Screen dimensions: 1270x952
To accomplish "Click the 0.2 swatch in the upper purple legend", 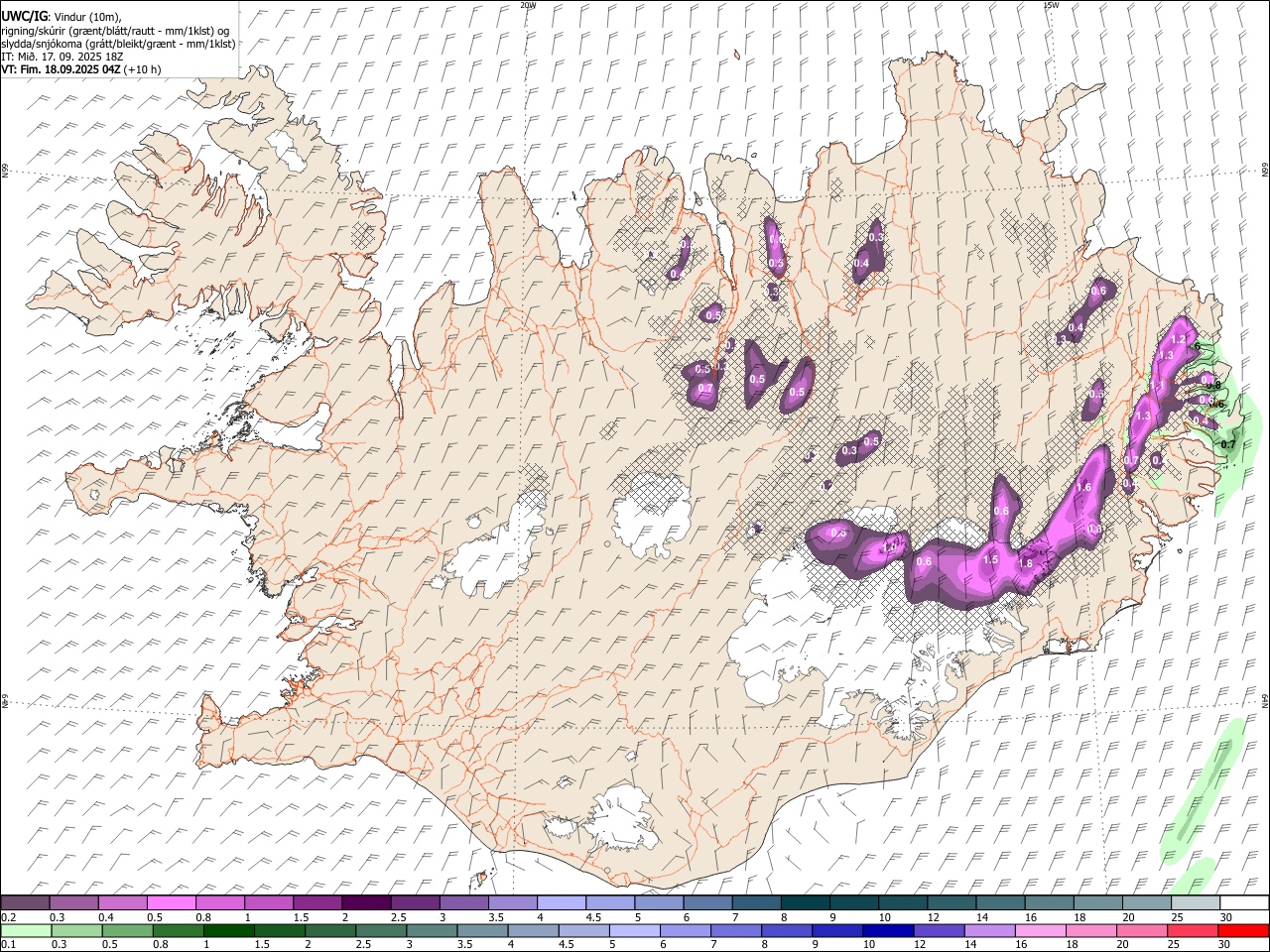I will [25, 903].
